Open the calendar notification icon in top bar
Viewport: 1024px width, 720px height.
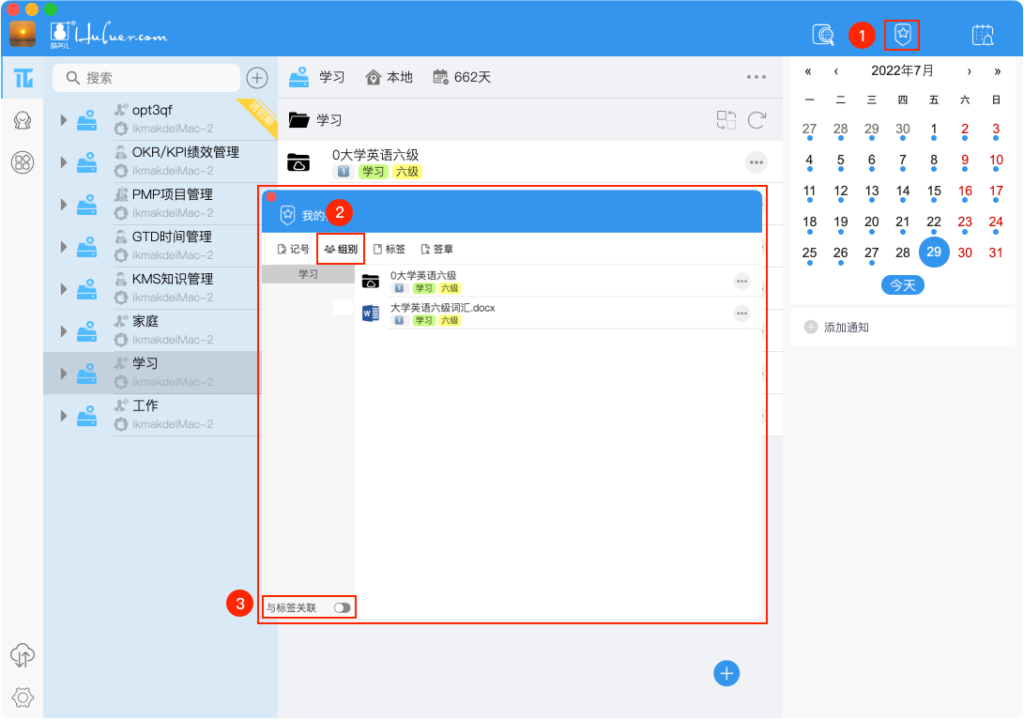tap(982, 35)
